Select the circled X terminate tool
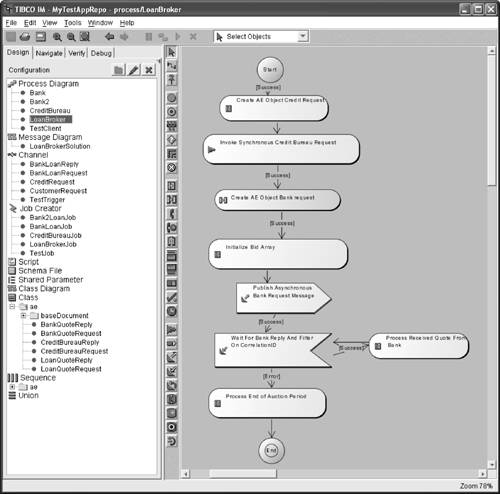The image size is (500, 494). tap(171, 167)
